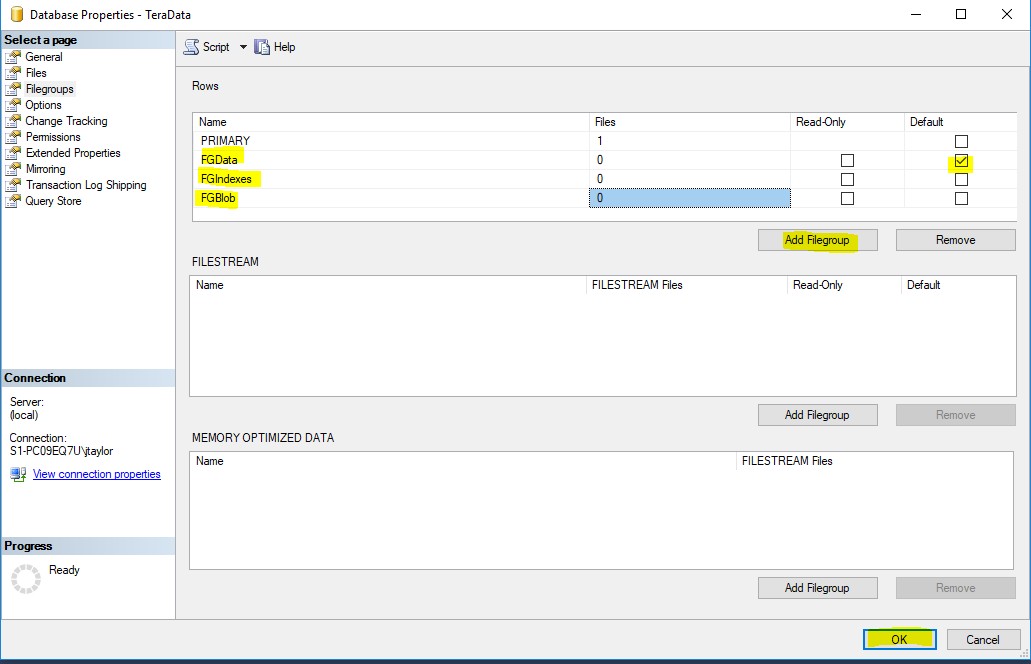Screen dimensions: 1031x664
Task: Click the connection properties computer icon
Action: coord(18,474)
